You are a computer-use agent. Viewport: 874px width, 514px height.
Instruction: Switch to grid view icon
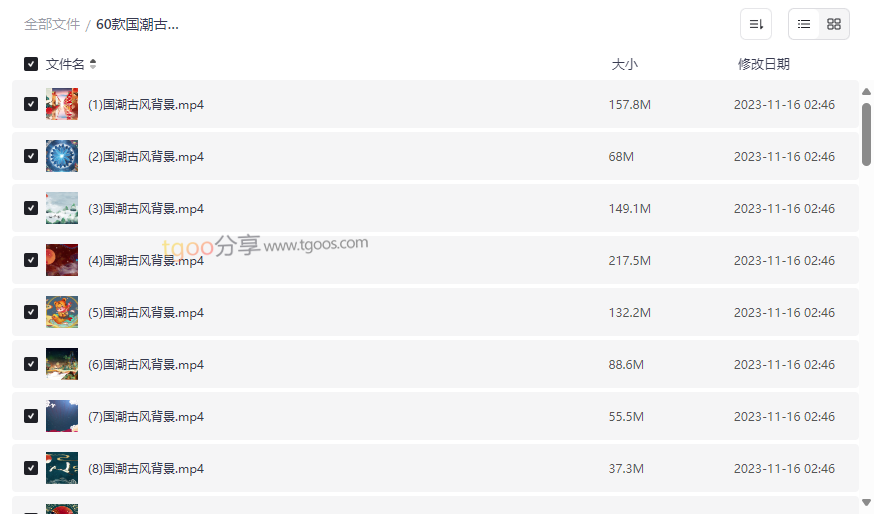(834, 24)
